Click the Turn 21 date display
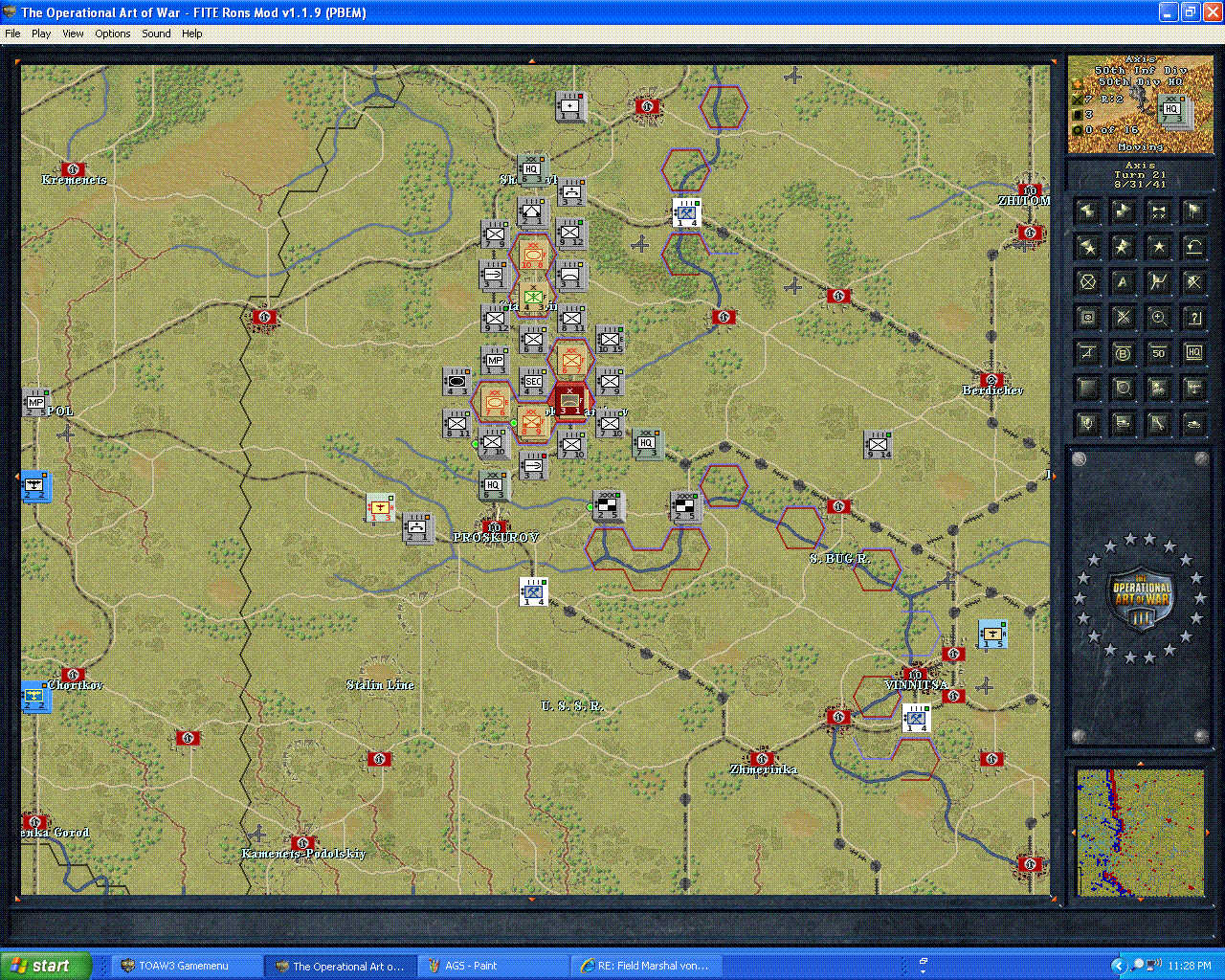 (x=1140, y=175)
